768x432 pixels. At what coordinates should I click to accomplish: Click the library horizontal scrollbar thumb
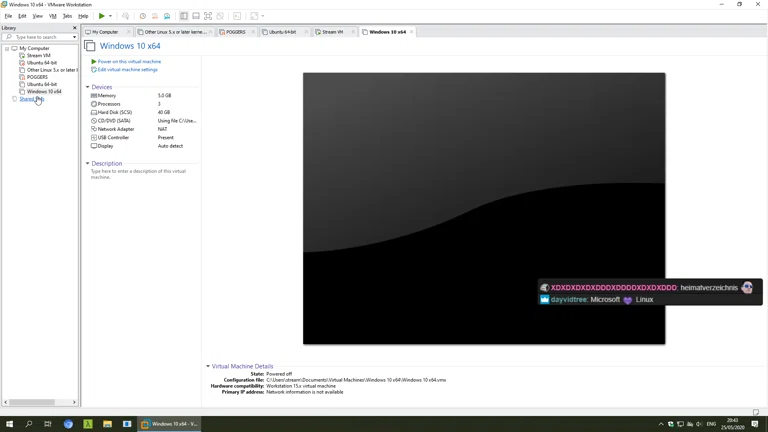[x=32, y=403]
